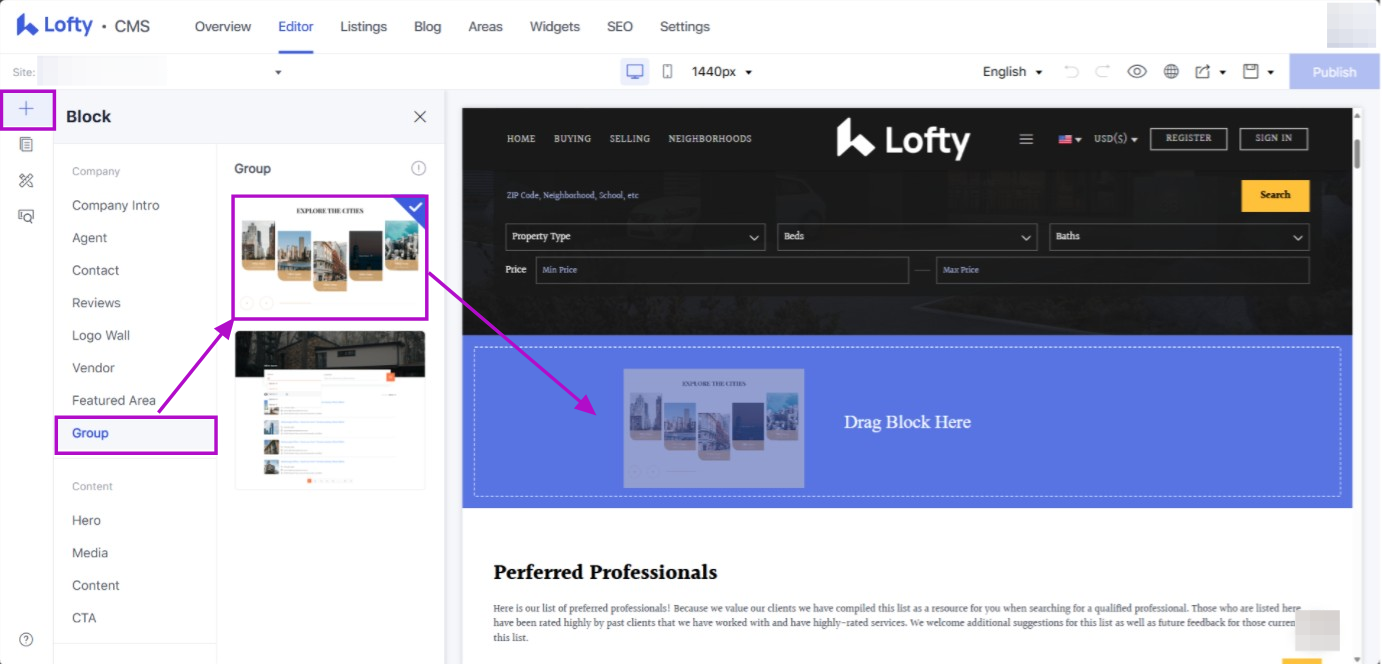Switch to desktop device preview
1382x664 pixels.
[x=634, y=72]
